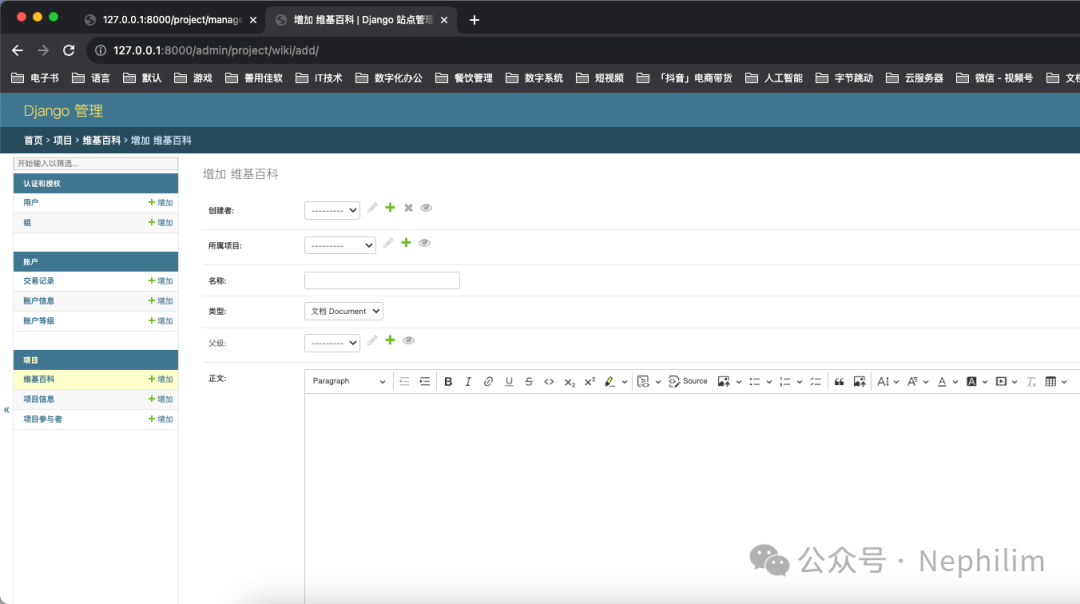This screenshot has width=1080, height=604.
Task: Insert a link using the editor toolbar
Action: [x=488, y=381]
